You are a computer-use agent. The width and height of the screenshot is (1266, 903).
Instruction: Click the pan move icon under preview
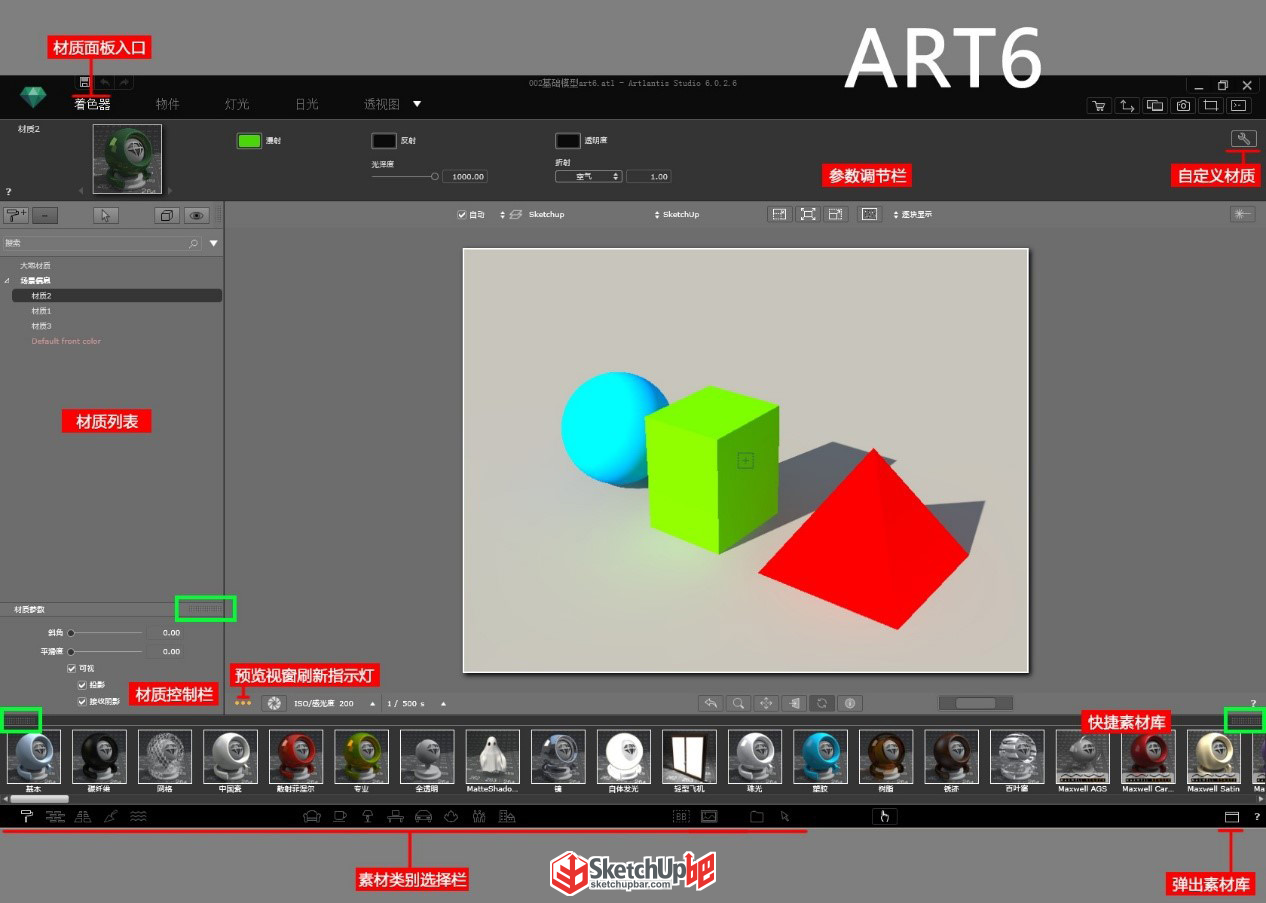click(766, 704)
